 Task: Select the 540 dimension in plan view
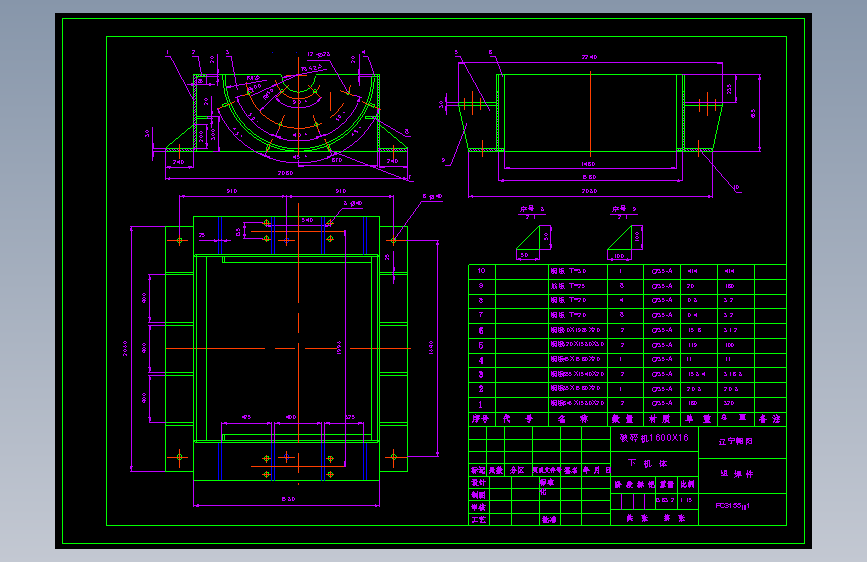(307, 220)
